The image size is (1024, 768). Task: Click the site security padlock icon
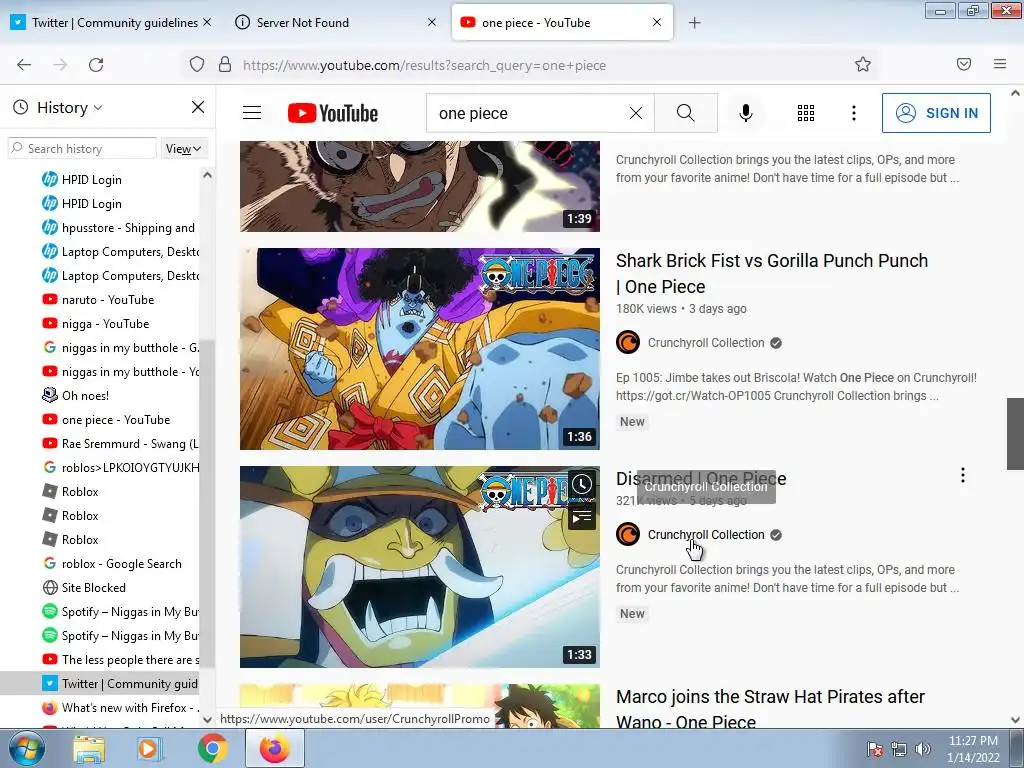[225, 65]
